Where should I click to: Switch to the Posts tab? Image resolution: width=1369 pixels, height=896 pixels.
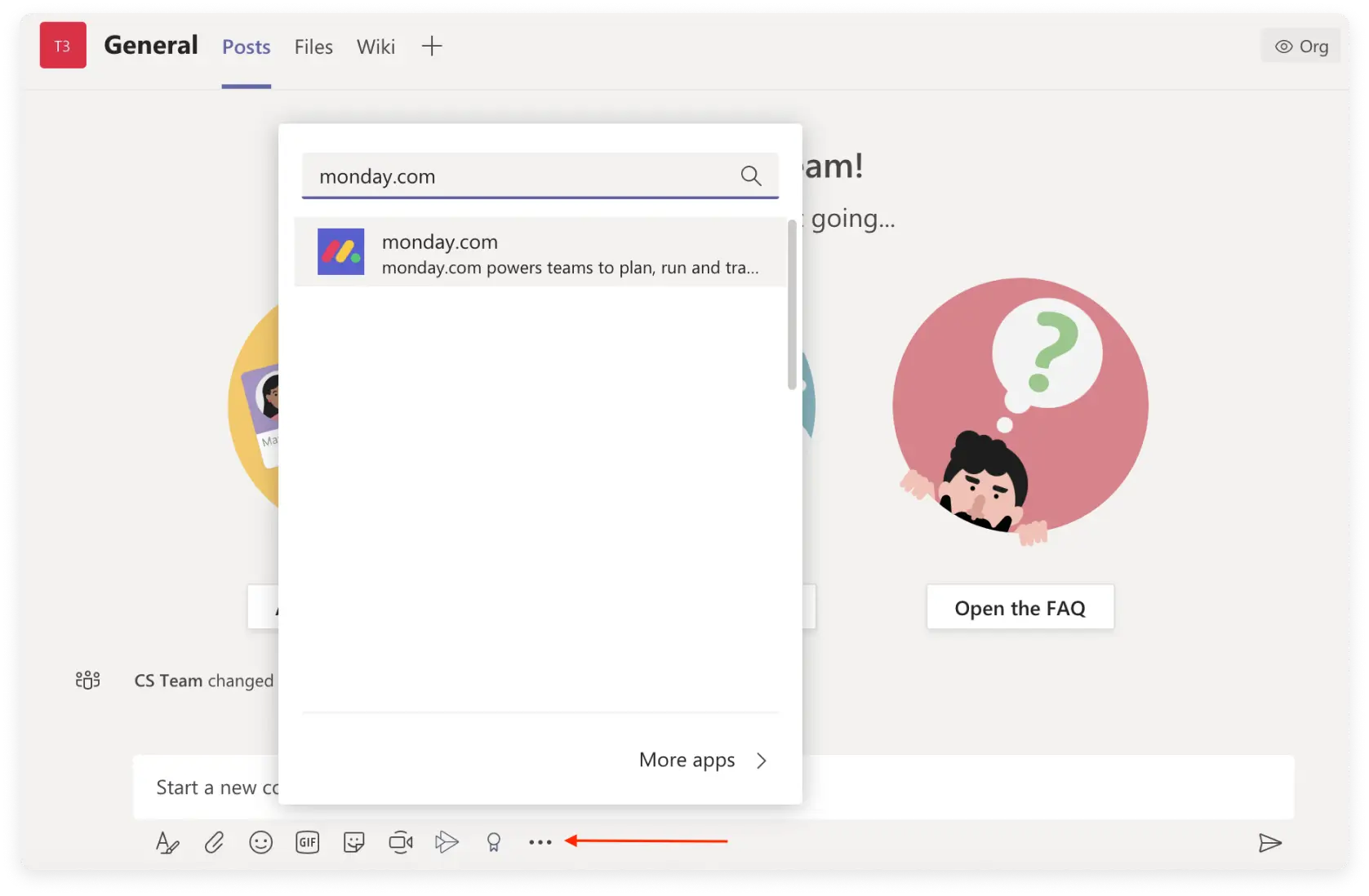246,47
